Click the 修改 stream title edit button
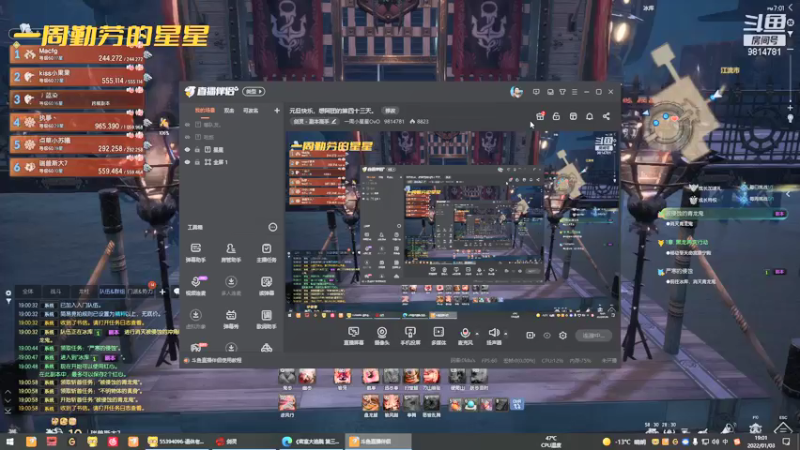This screenshot has width=800, height=450. pyautogui.click(x=390, y=110)
